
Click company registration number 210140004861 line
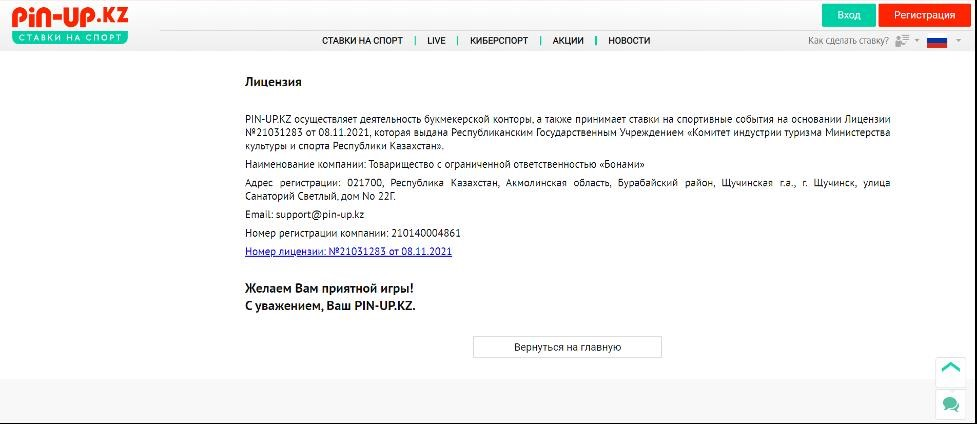tap(353, 233)
